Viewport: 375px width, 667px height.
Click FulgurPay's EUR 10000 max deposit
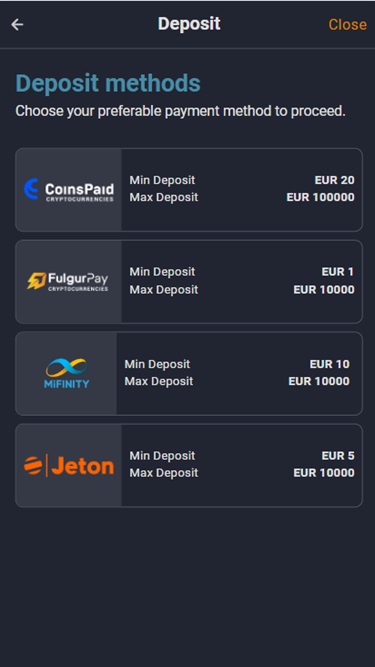coord(324,290)
